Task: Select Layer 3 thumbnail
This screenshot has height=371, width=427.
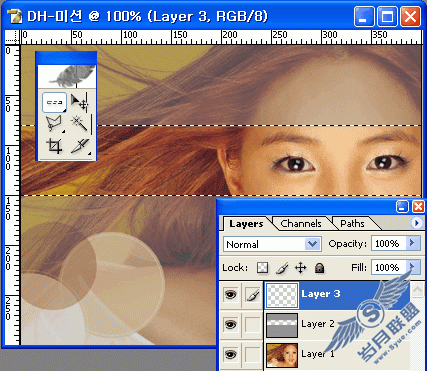Action: click(282, 295)
